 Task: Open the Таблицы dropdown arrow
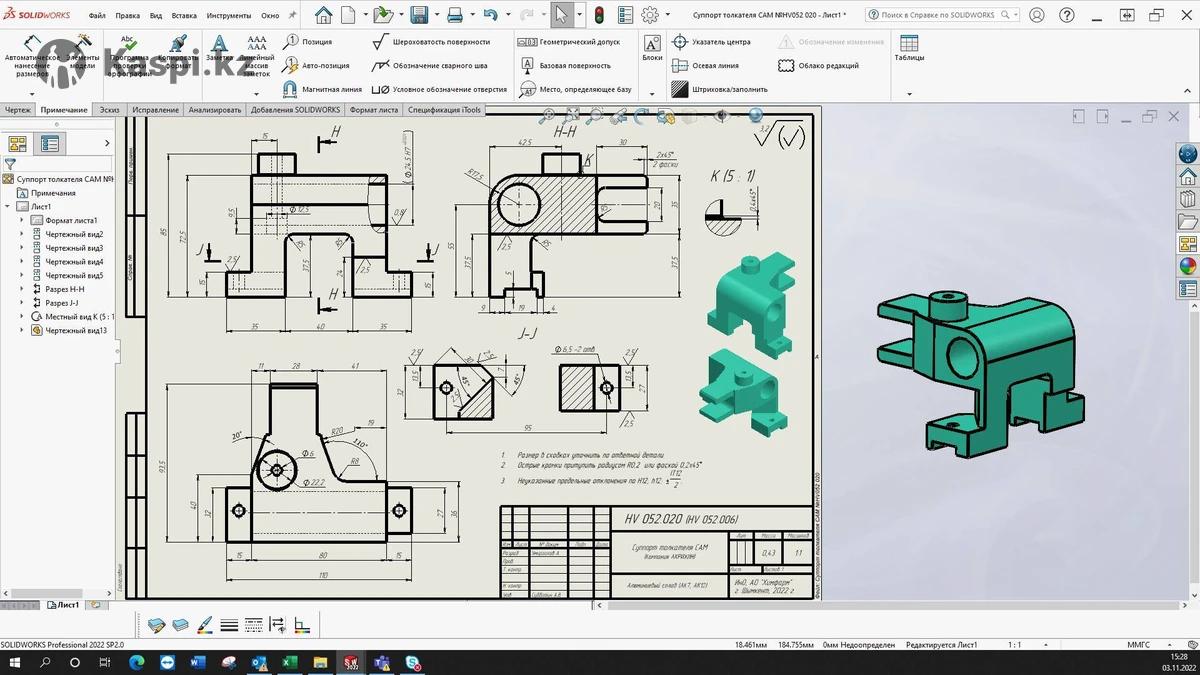coord(909,94)
